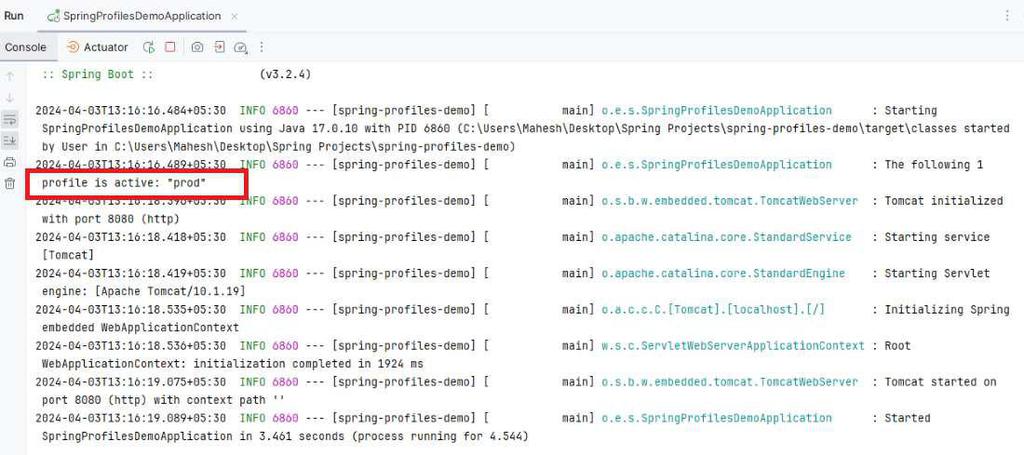1024x455 pixels.
Task: Clear console with the trash can icon
Action: (10, 183)
